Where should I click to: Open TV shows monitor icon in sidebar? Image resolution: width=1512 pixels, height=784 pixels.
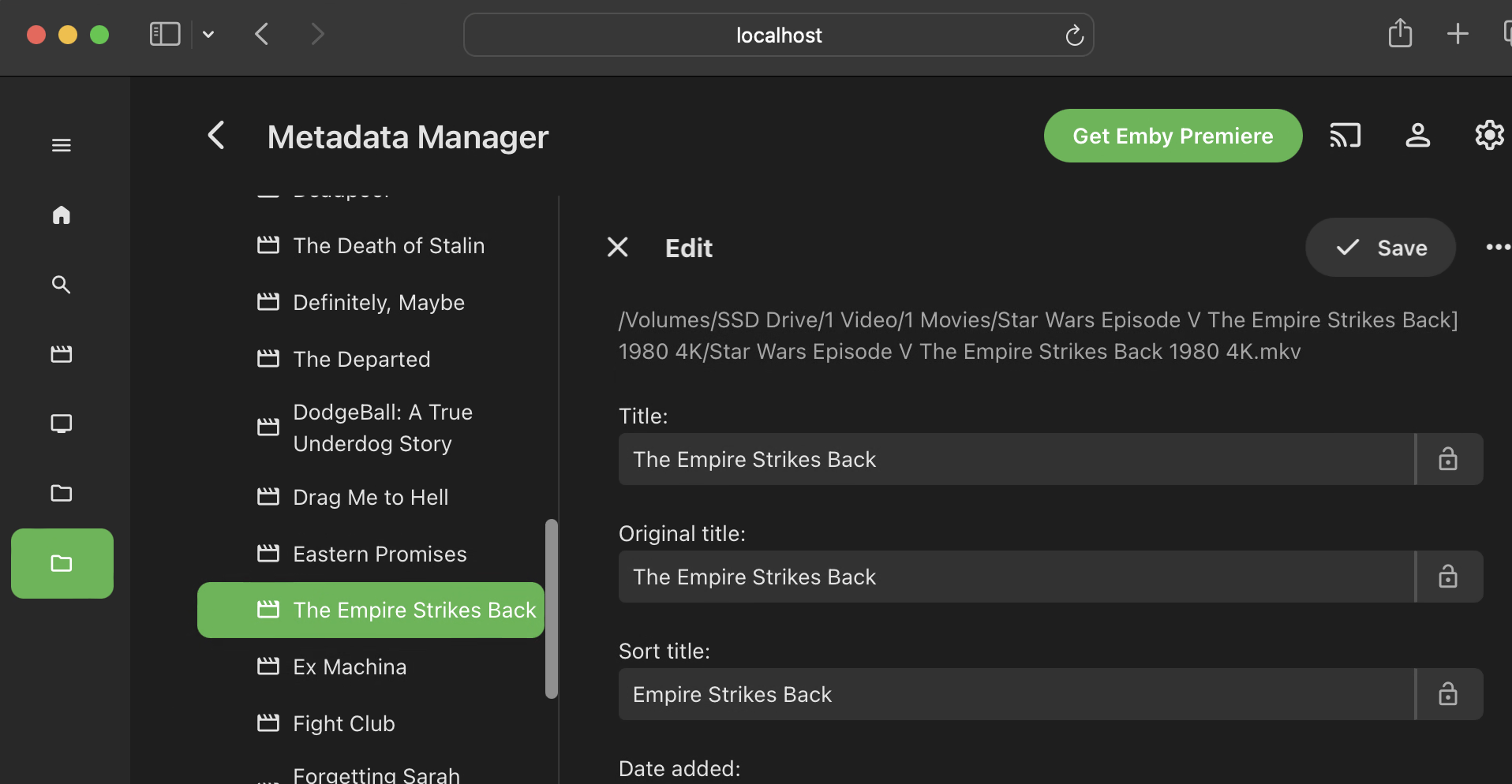tap(62, 424)
